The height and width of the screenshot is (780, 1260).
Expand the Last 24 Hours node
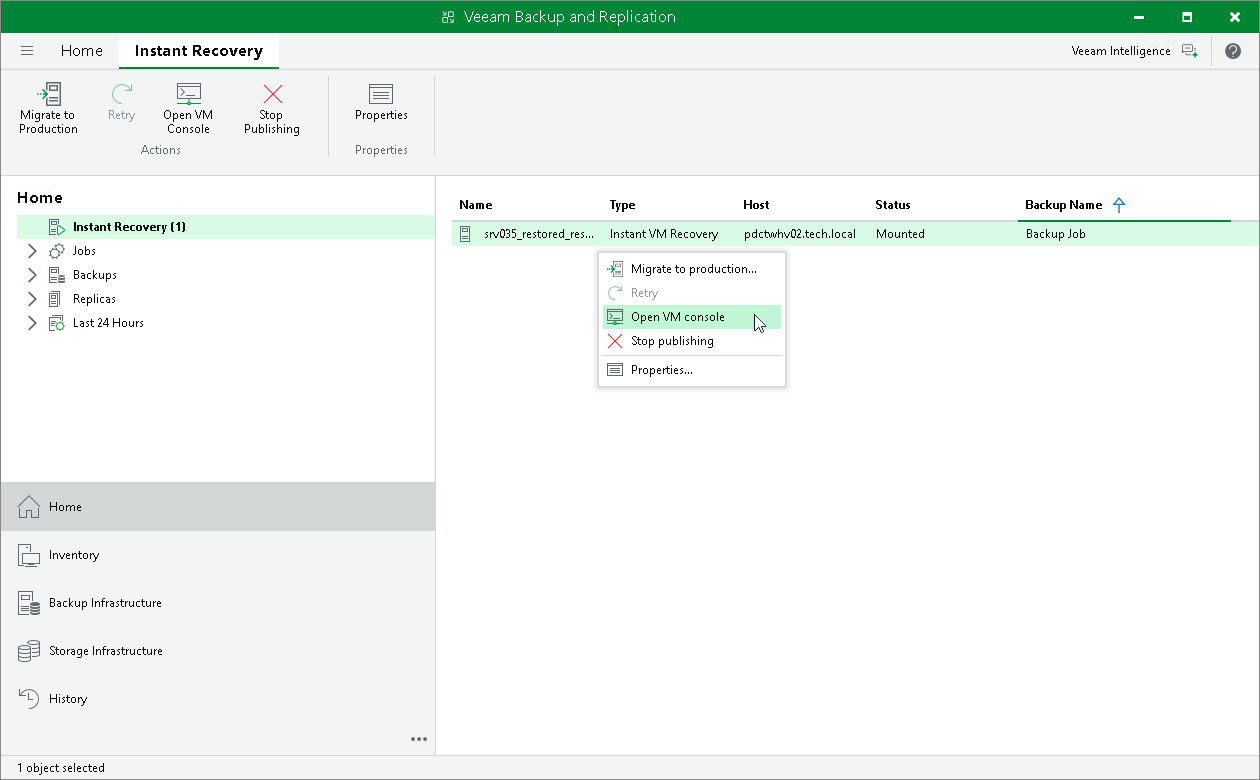[x=31, y=323]
